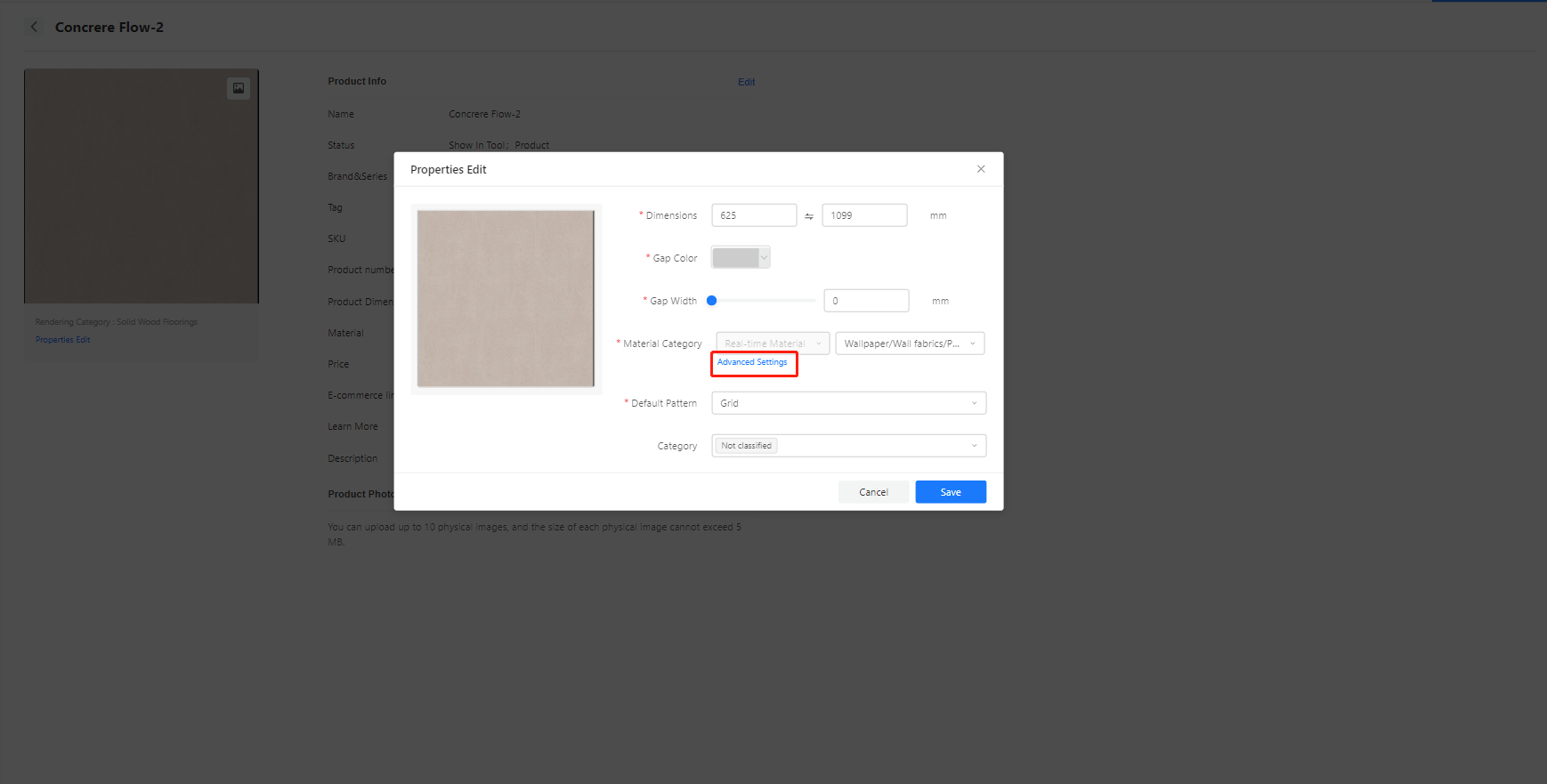Click the Gap Width slider handle
Viewport: 1547px width, 784px height.
point(712,301)
